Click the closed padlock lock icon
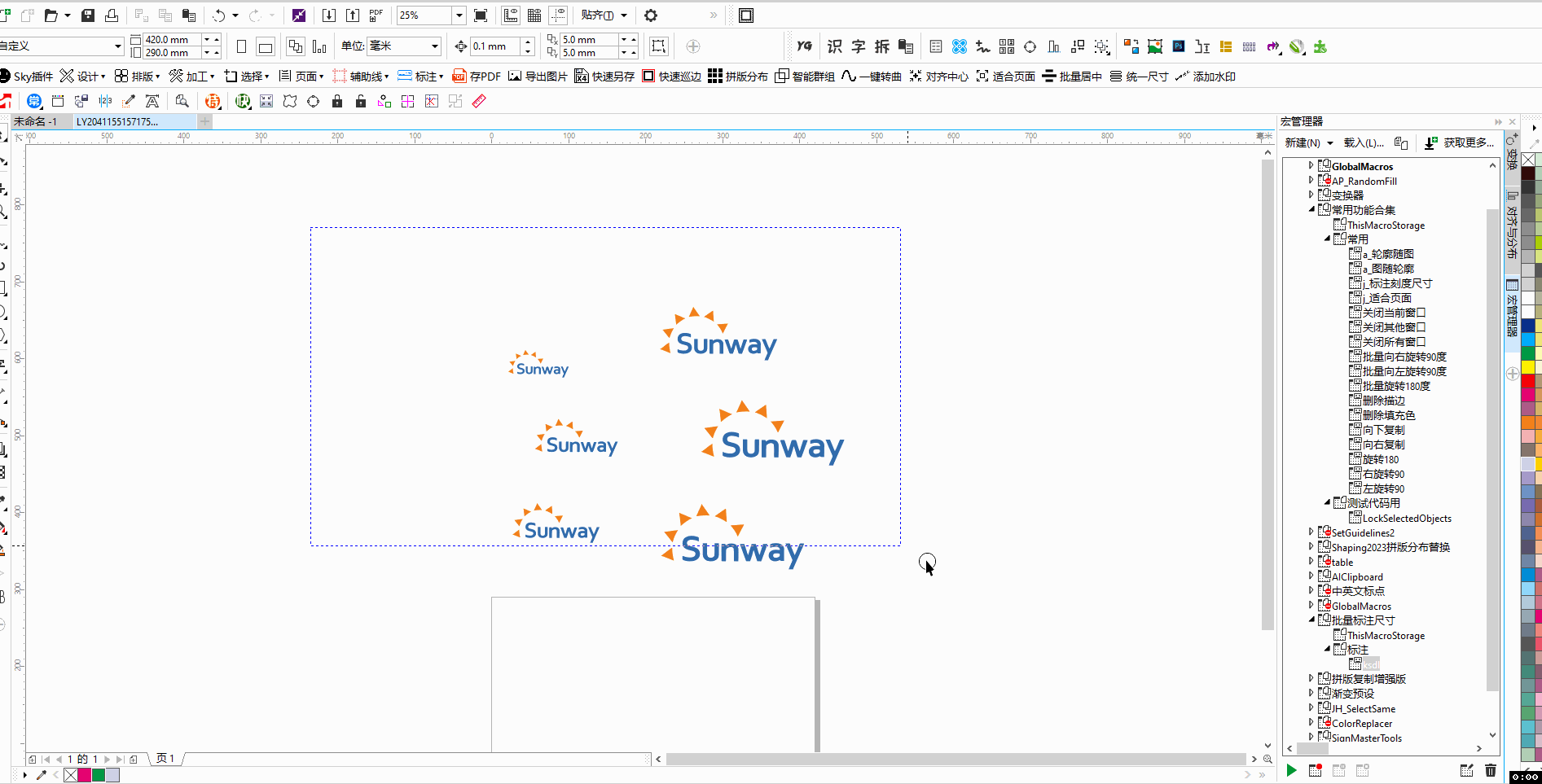The height and width of the screenshot is (784, 1542). [x=337, y=101]
